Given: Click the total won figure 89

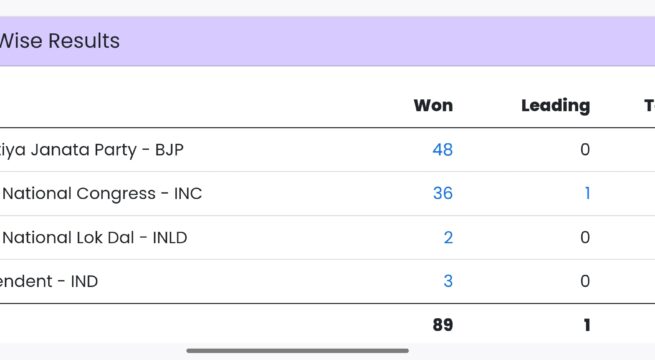Looking at the screenshot, I should tap(443, 325).
